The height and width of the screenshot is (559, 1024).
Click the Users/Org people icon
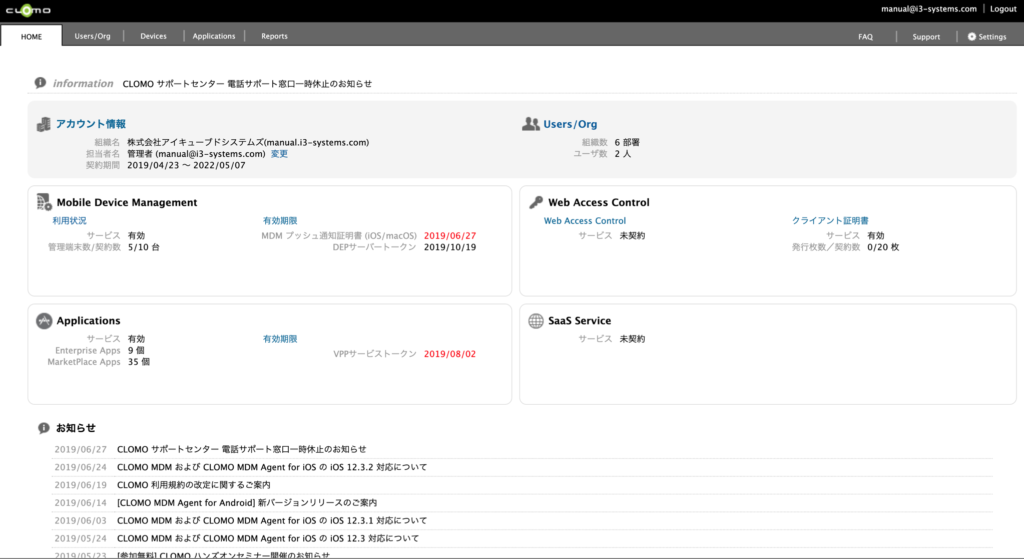[530, 123]
